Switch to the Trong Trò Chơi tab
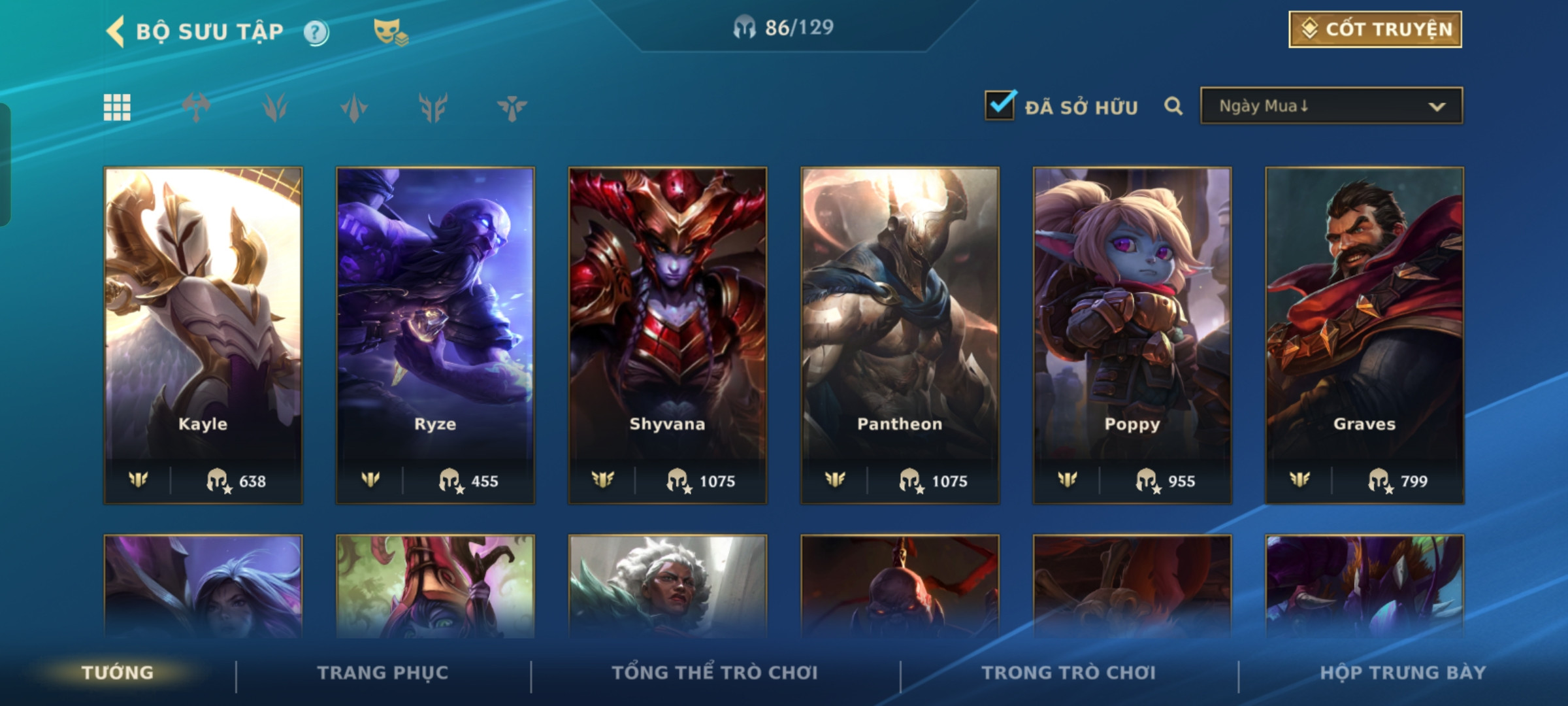 pyautogui.click(x=1069, y=673)
